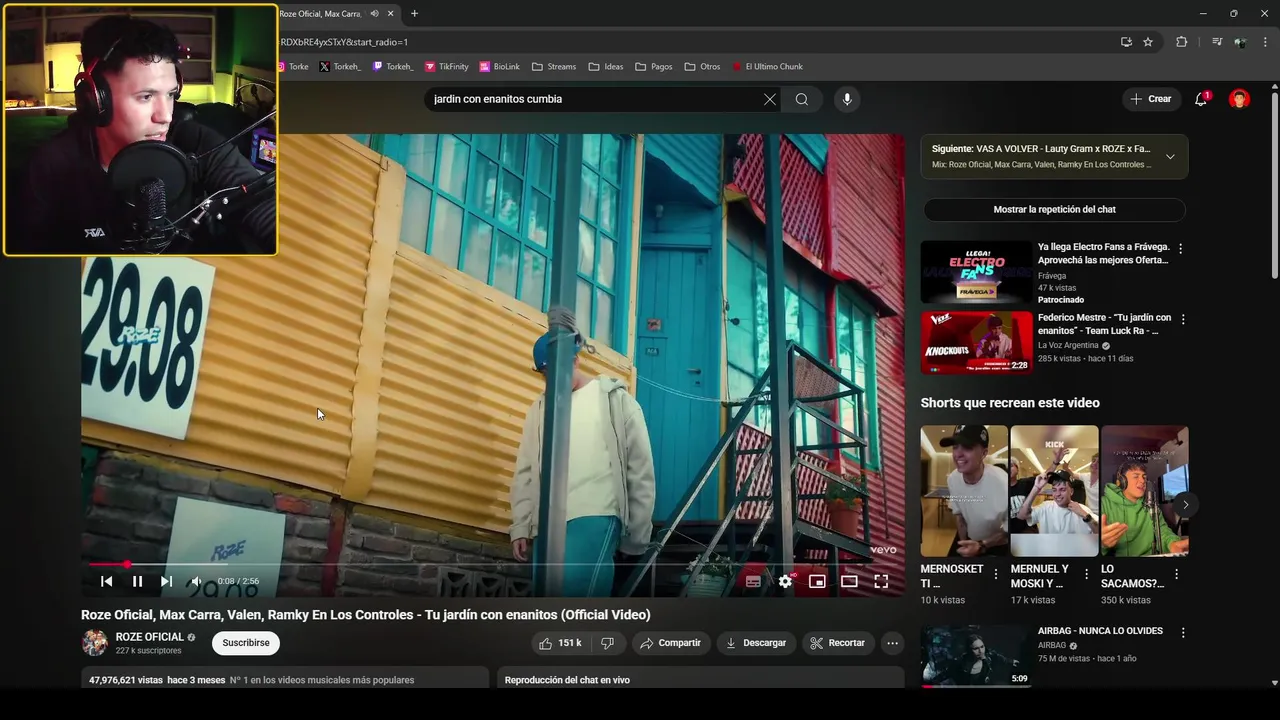This screenshot has height=720, width=1280.
Task: Open the Pagos bookmark folder
Action: (653, 67)
